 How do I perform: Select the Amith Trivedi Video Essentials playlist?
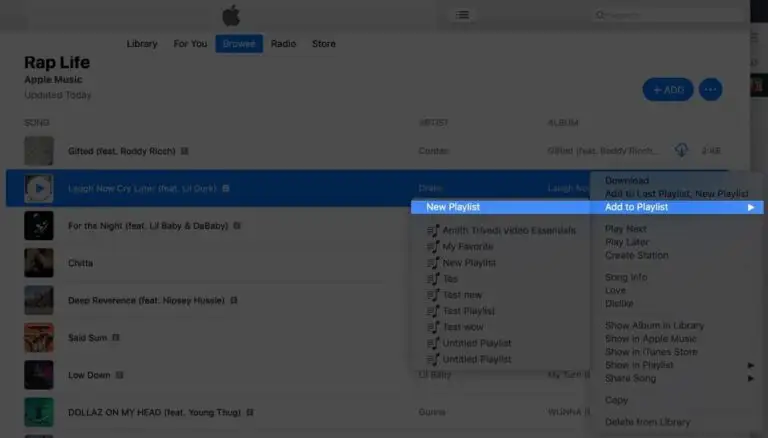click(509, 230)
